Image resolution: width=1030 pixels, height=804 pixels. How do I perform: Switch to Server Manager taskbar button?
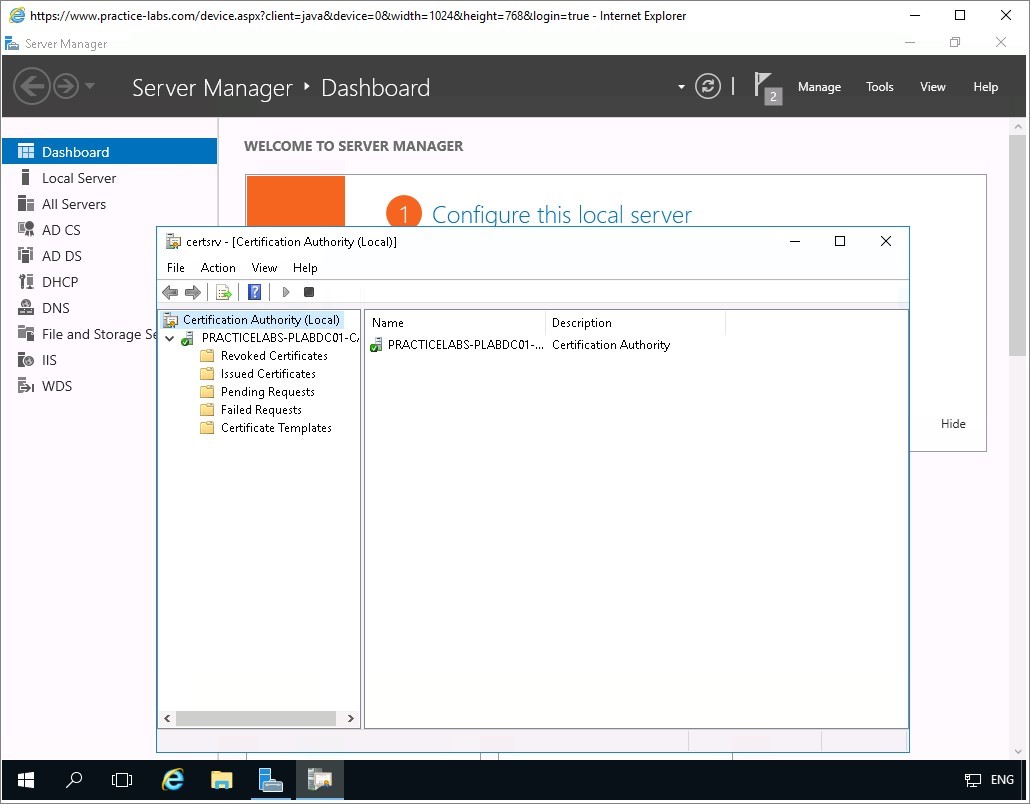tap(271, 780)
